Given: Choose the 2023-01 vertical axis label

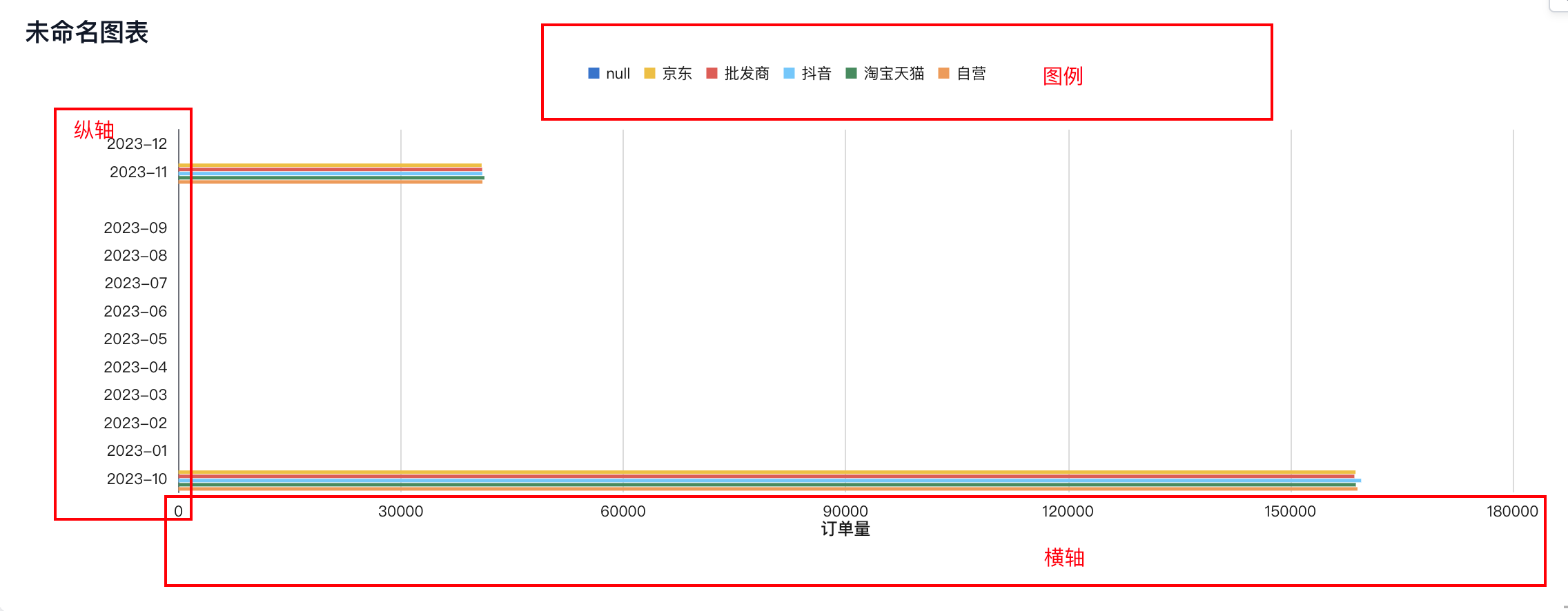Looking at the screenshot, I should coord(137,450).
